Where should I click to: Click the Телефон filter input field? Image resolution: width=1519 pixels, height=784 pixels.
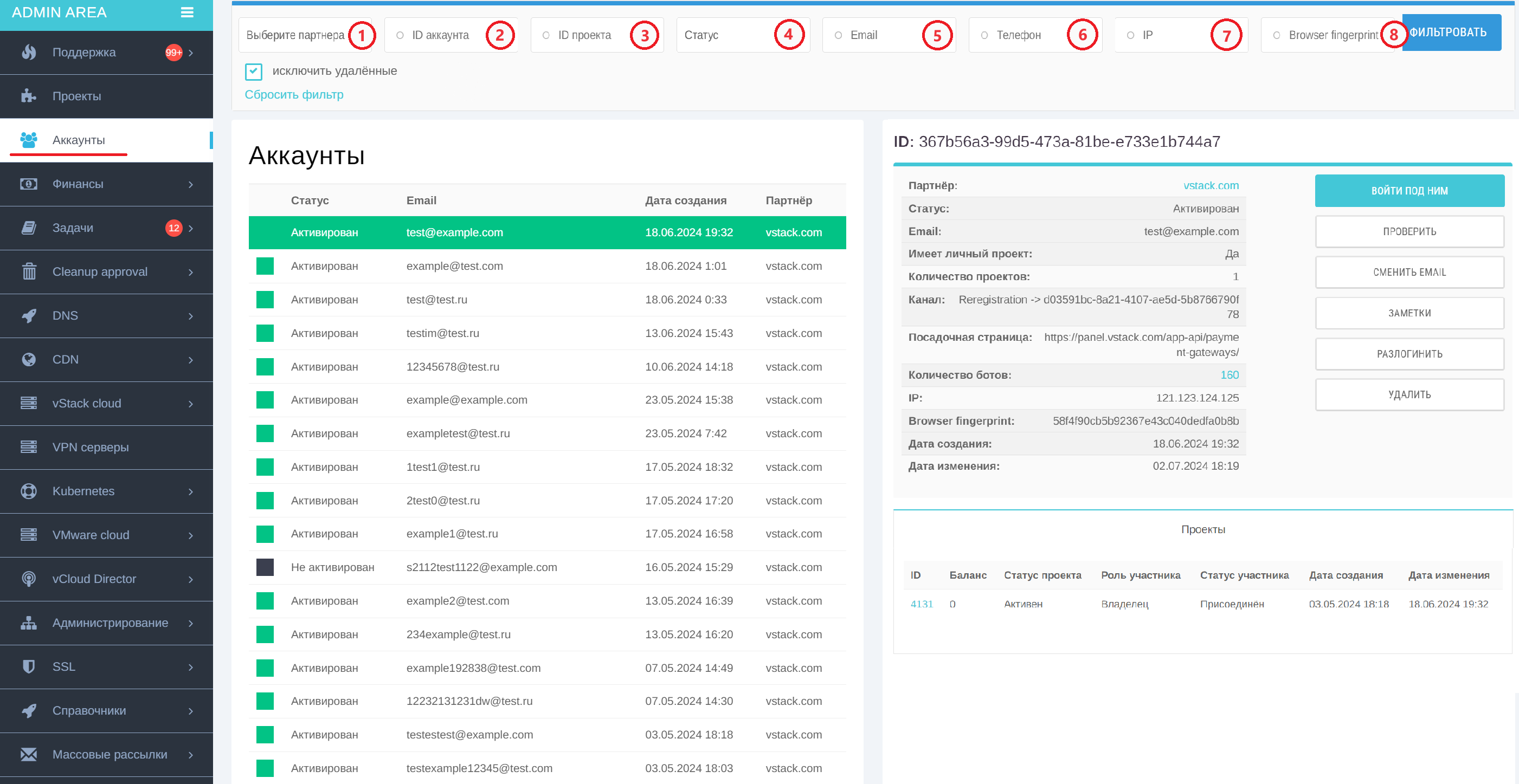(x=1035, y=35)
